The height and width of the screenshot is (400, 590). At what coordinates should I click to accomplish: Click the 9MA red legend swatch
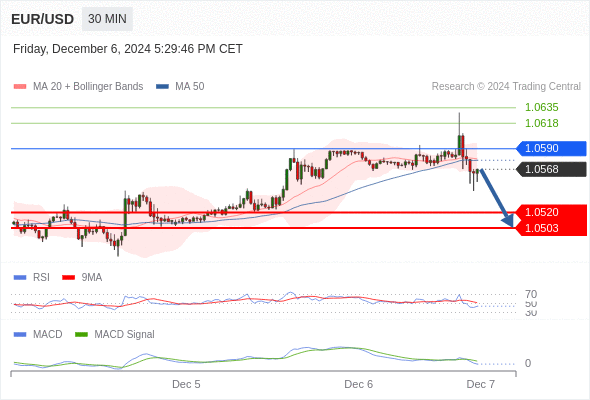click(68, 278)
